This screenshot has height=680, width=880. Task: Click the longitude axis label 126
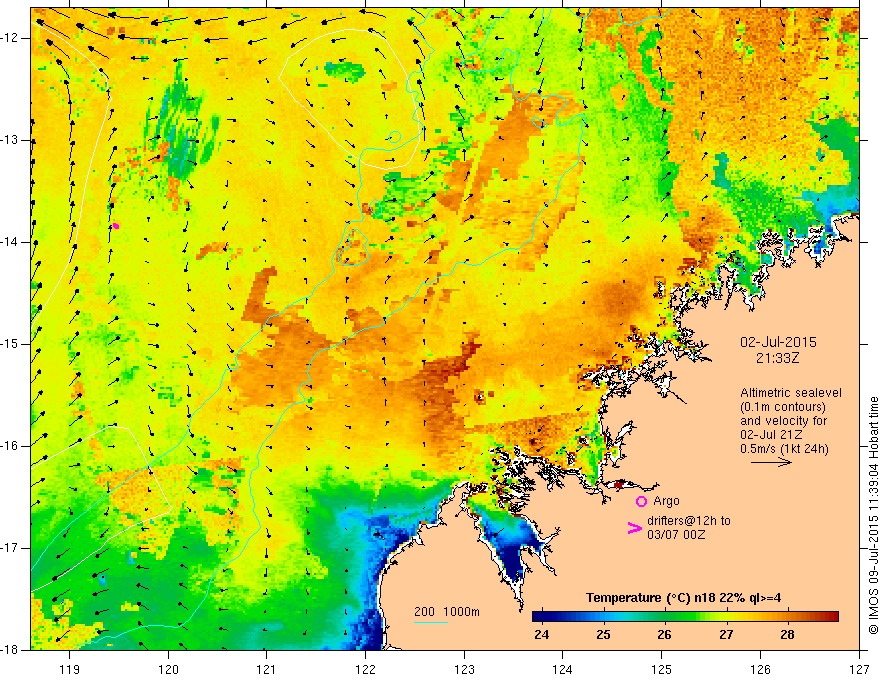coord(760,669)
